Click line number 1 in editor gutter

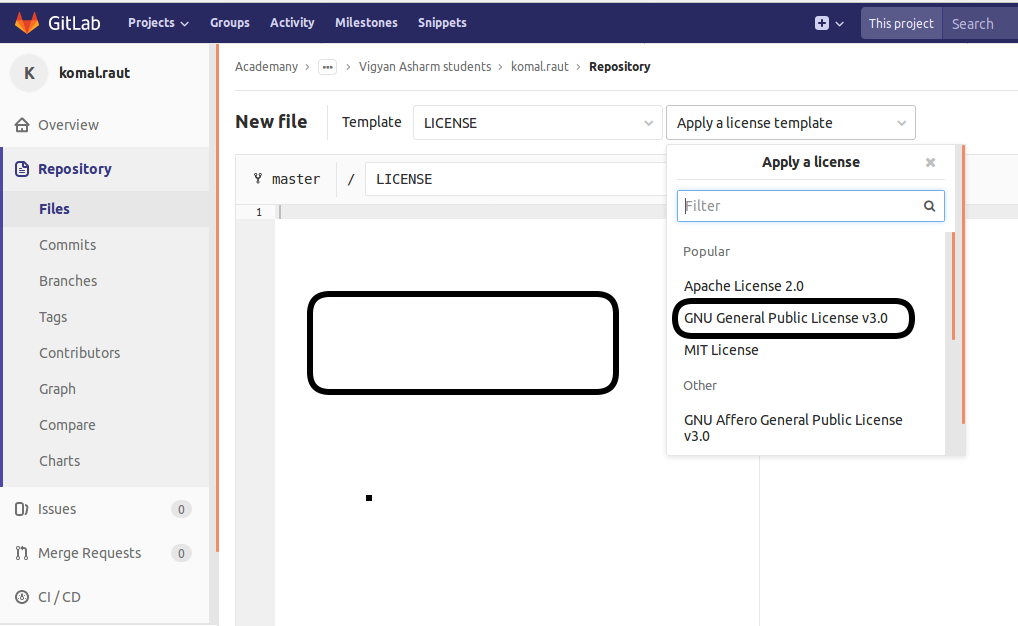(x=259, y=212)
